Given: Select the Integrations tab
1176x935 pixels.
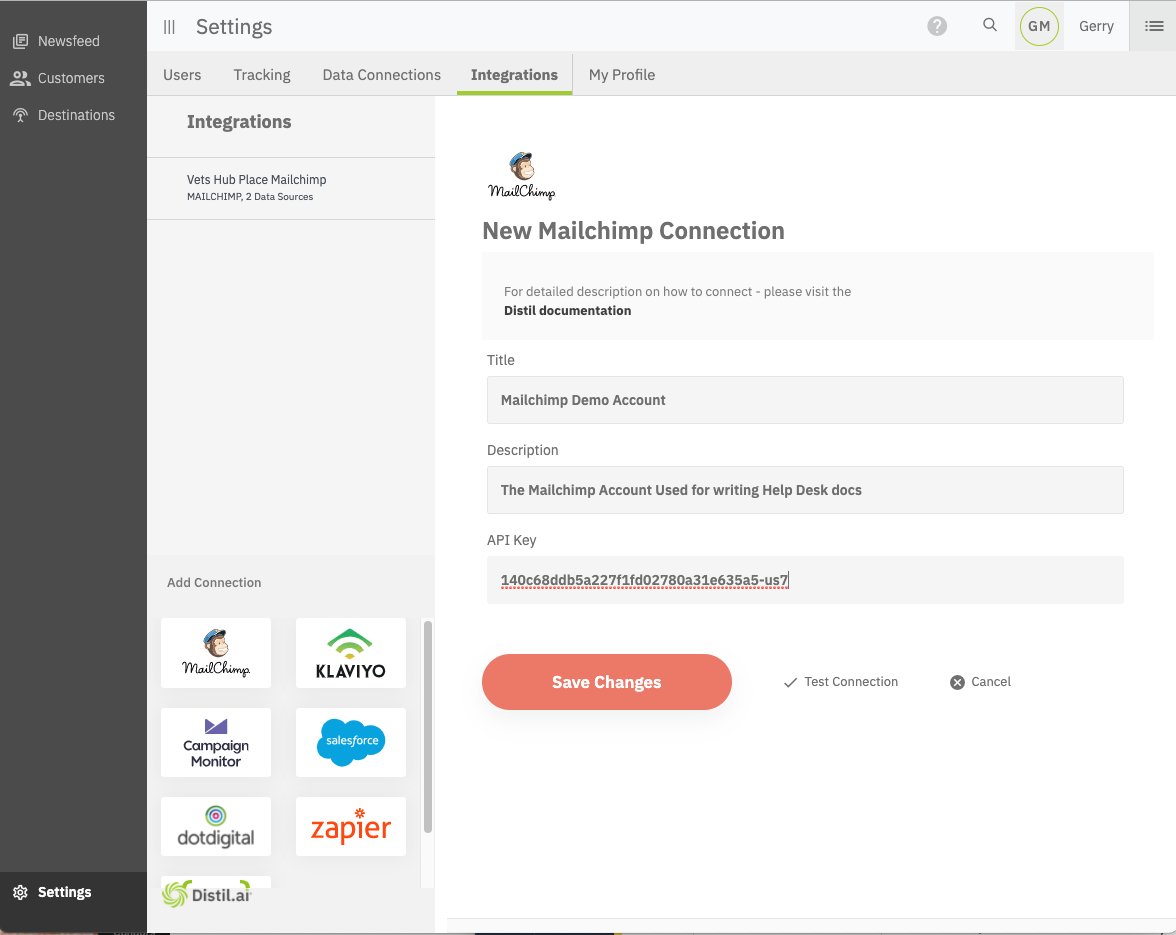Looking at the screenshot, I should pyautogui.click(x=514, y=75).
